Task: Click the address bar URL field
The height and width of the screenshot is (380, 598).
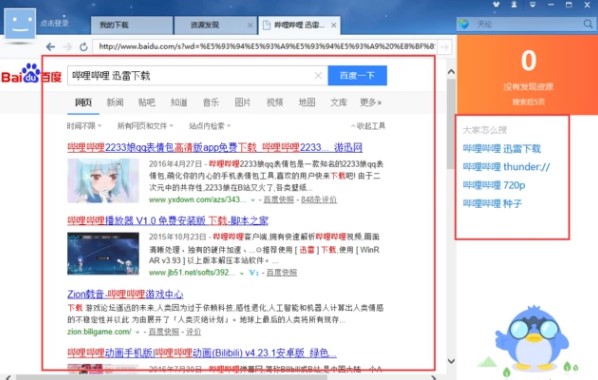Action: coord(264,47)
